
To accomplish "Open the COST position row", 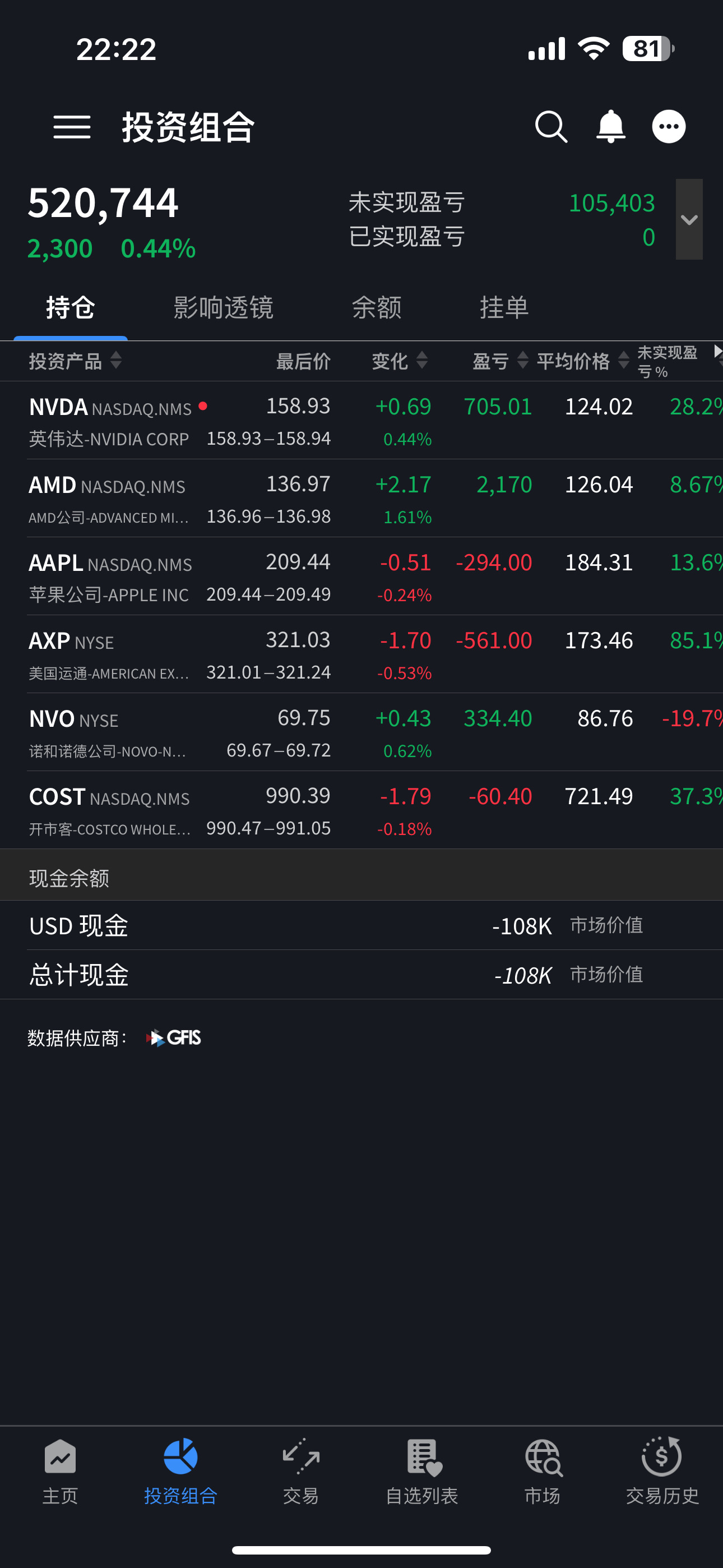I will tap(361, 810).
